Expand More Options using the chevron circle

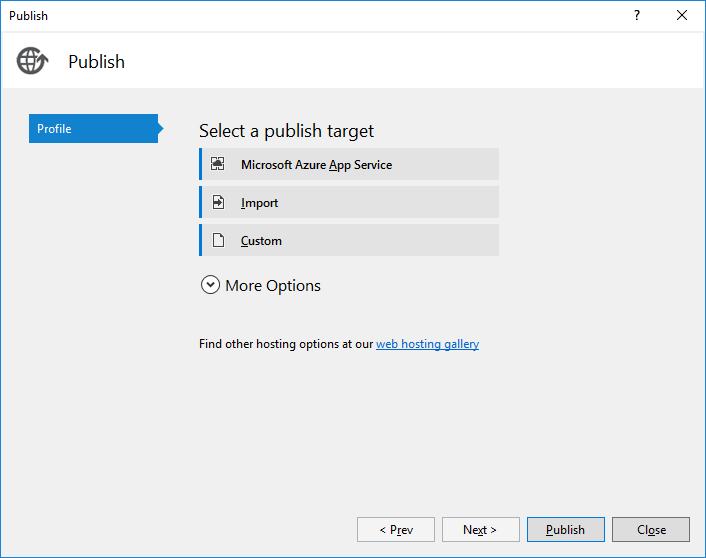210,285
